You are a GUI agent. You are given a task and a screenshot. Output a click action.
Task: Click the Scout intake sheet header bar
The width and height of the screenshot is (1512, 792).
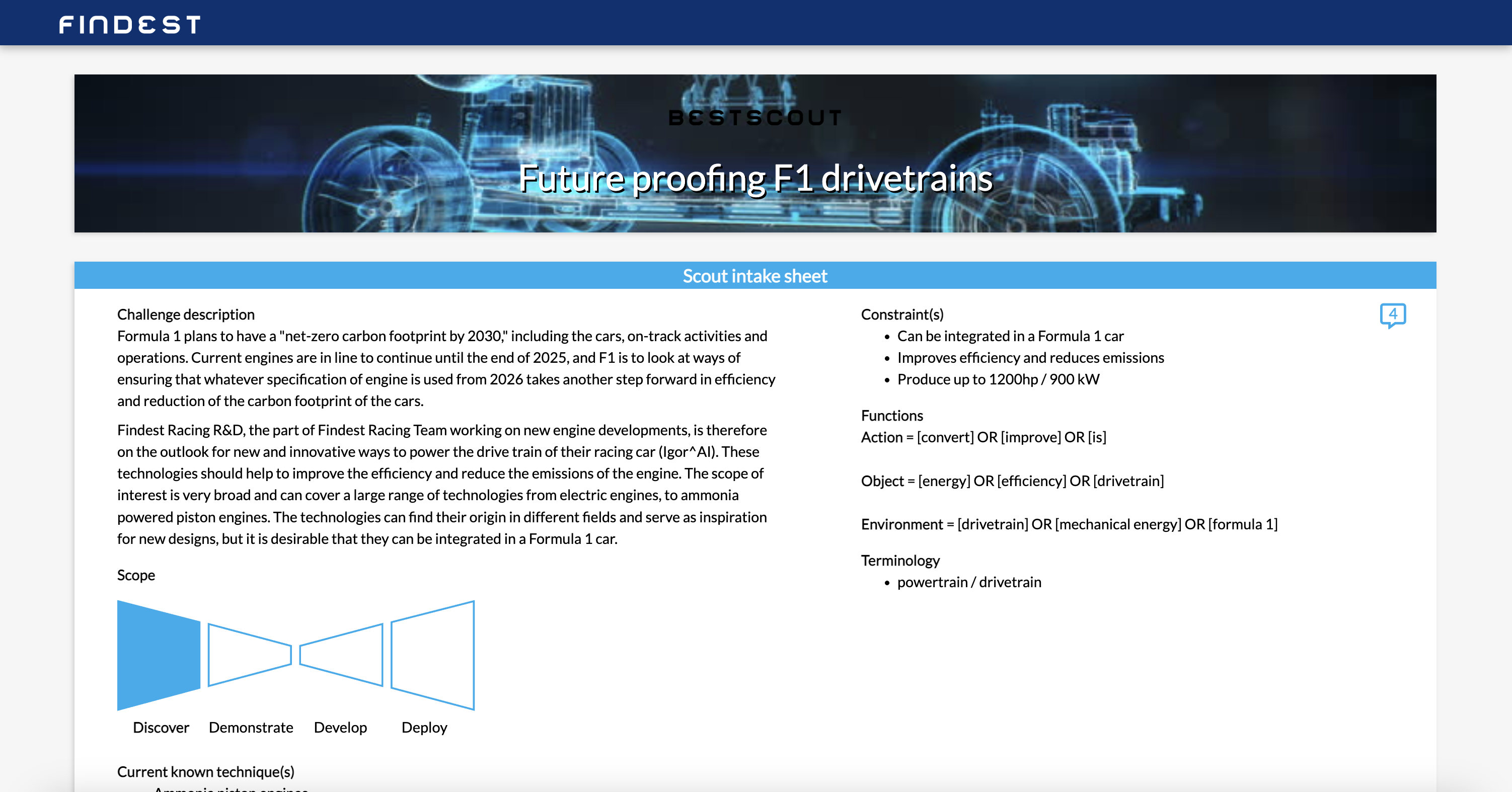[755, 275]
